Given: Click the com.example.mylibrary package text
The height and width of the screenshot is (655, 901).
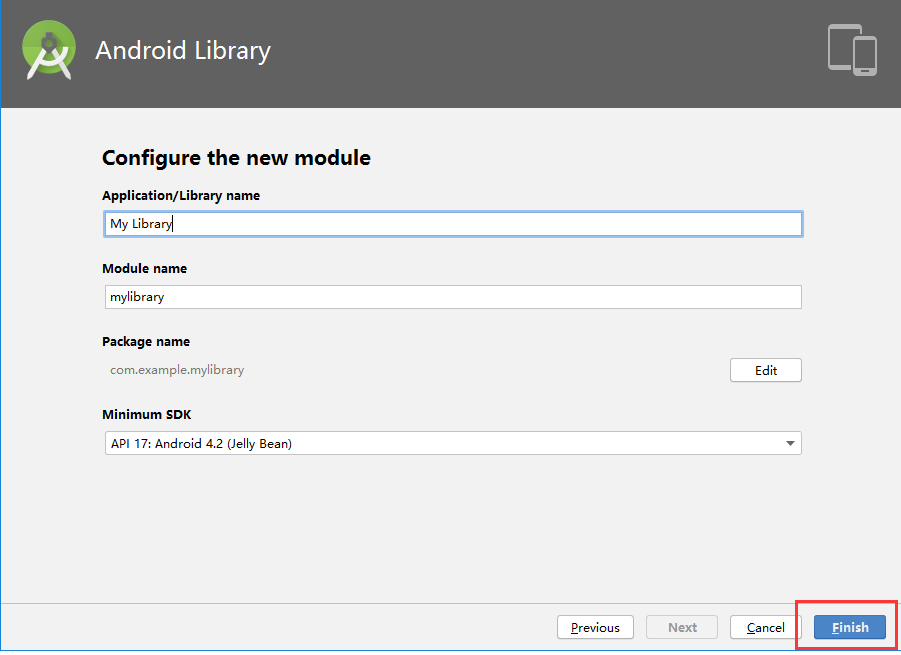Looking at the screenshot, I should (177, 370).
